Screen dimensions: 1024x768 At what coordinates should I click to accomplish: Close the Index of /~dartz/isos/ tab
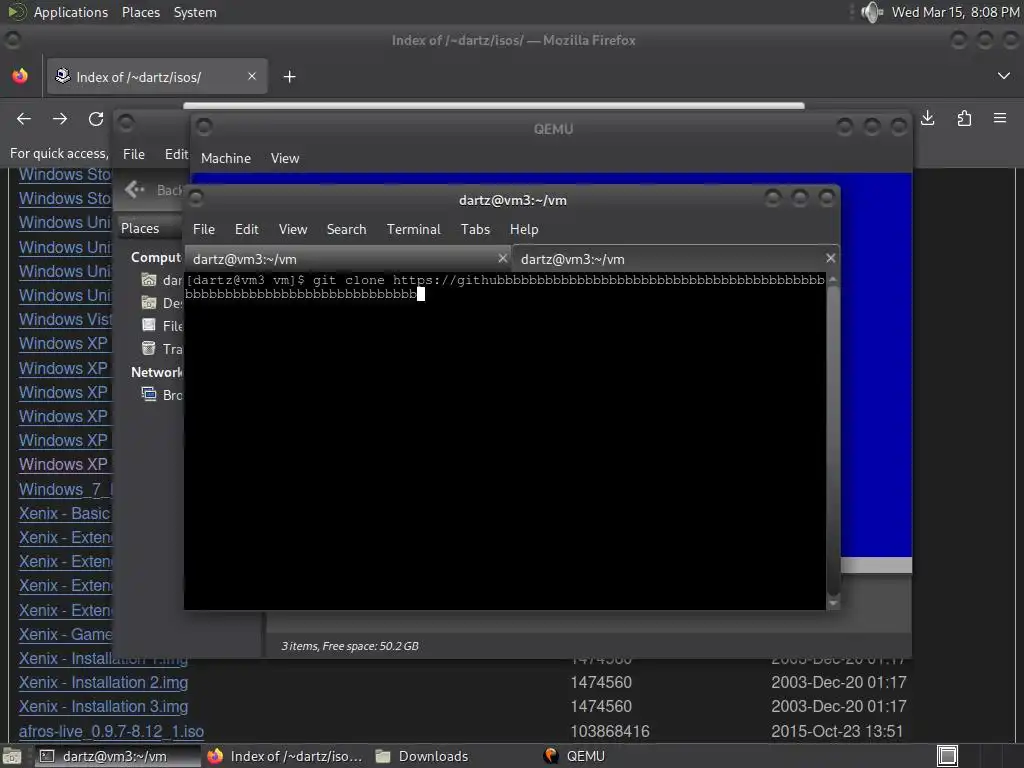252,76
